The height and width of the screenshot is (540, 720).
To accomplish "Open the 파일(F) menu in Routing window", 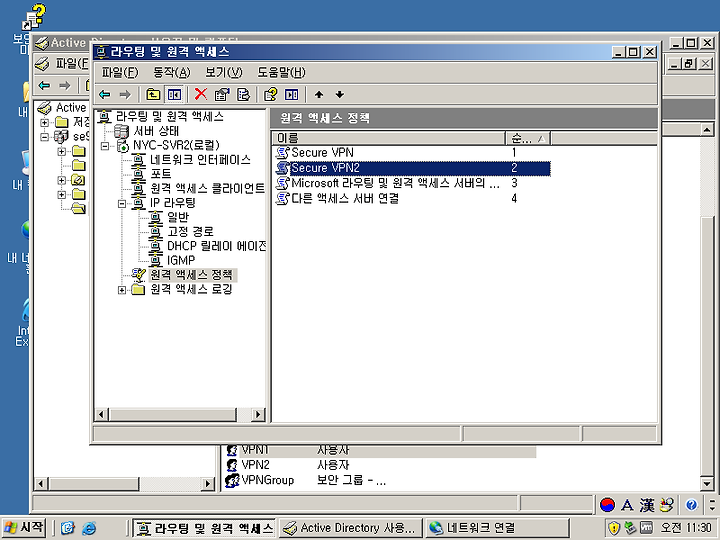I will (120, 73).
